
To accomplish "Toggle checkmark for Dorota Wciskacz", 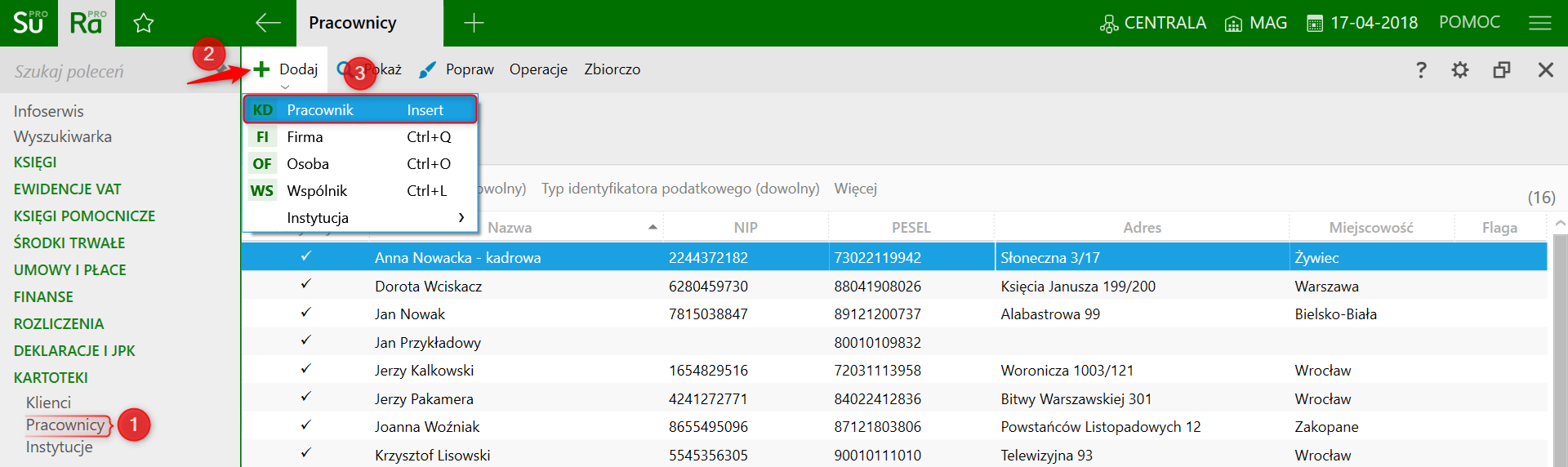I will coord(305,284).
